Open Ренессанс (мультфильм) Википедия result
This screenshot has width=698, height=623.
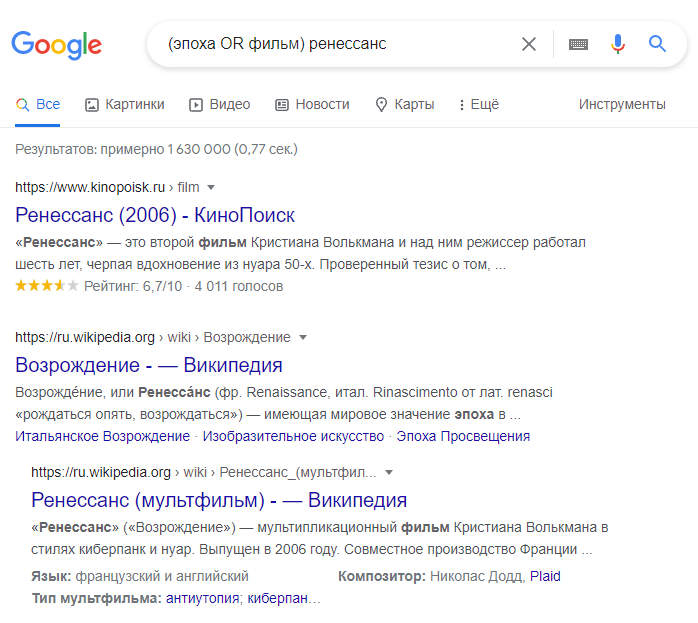click(219, 500)
